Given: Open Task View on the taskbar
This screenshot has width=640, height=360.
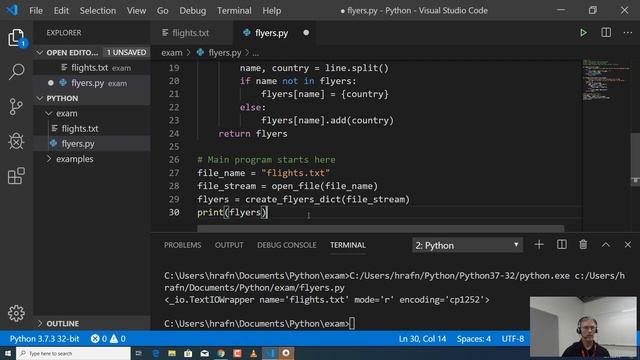Looking at the screenshot, I should pyautogui.click(x=138, y=353).
